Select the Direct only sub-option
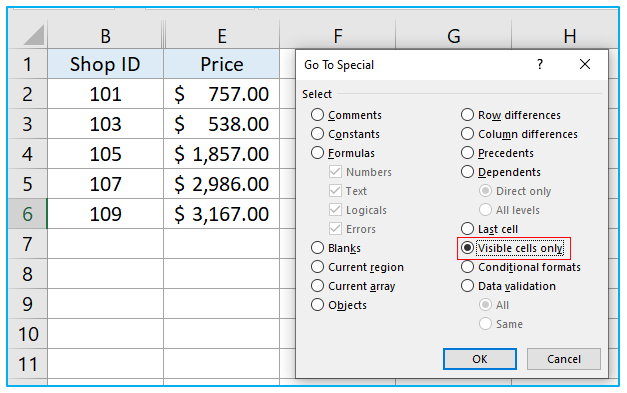The width and height of the screenshot is (627, 393). pos(485,191)
